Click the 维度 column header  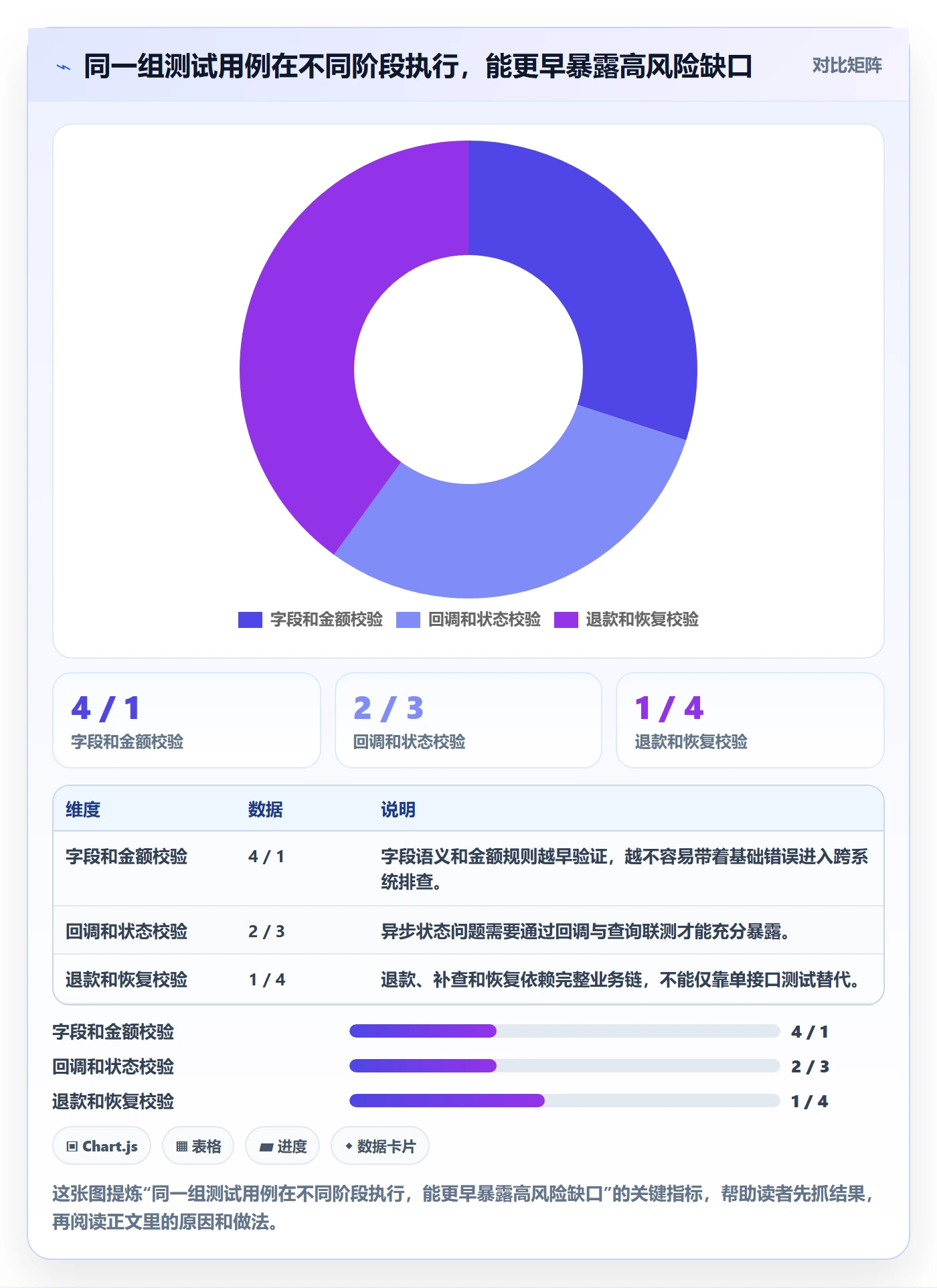coord(83,809)
